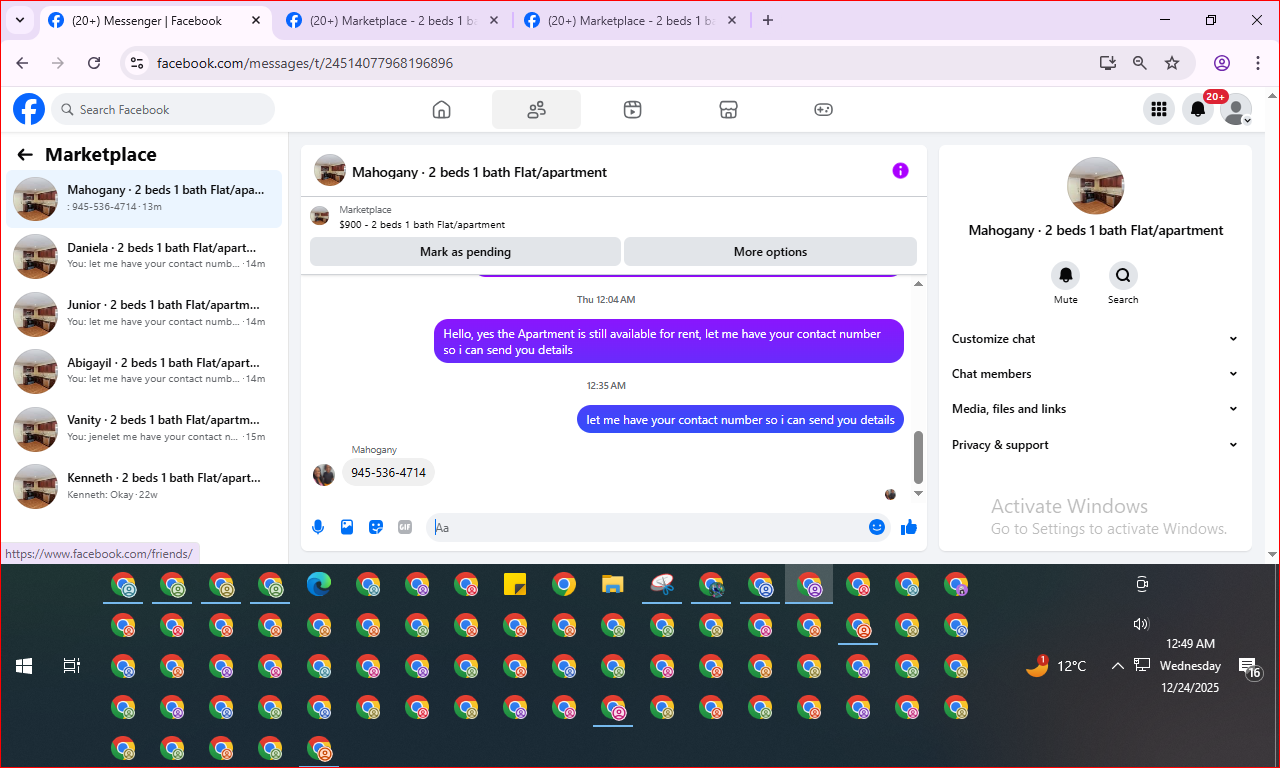Open conversation information purple icon

(x=900, y=171)
